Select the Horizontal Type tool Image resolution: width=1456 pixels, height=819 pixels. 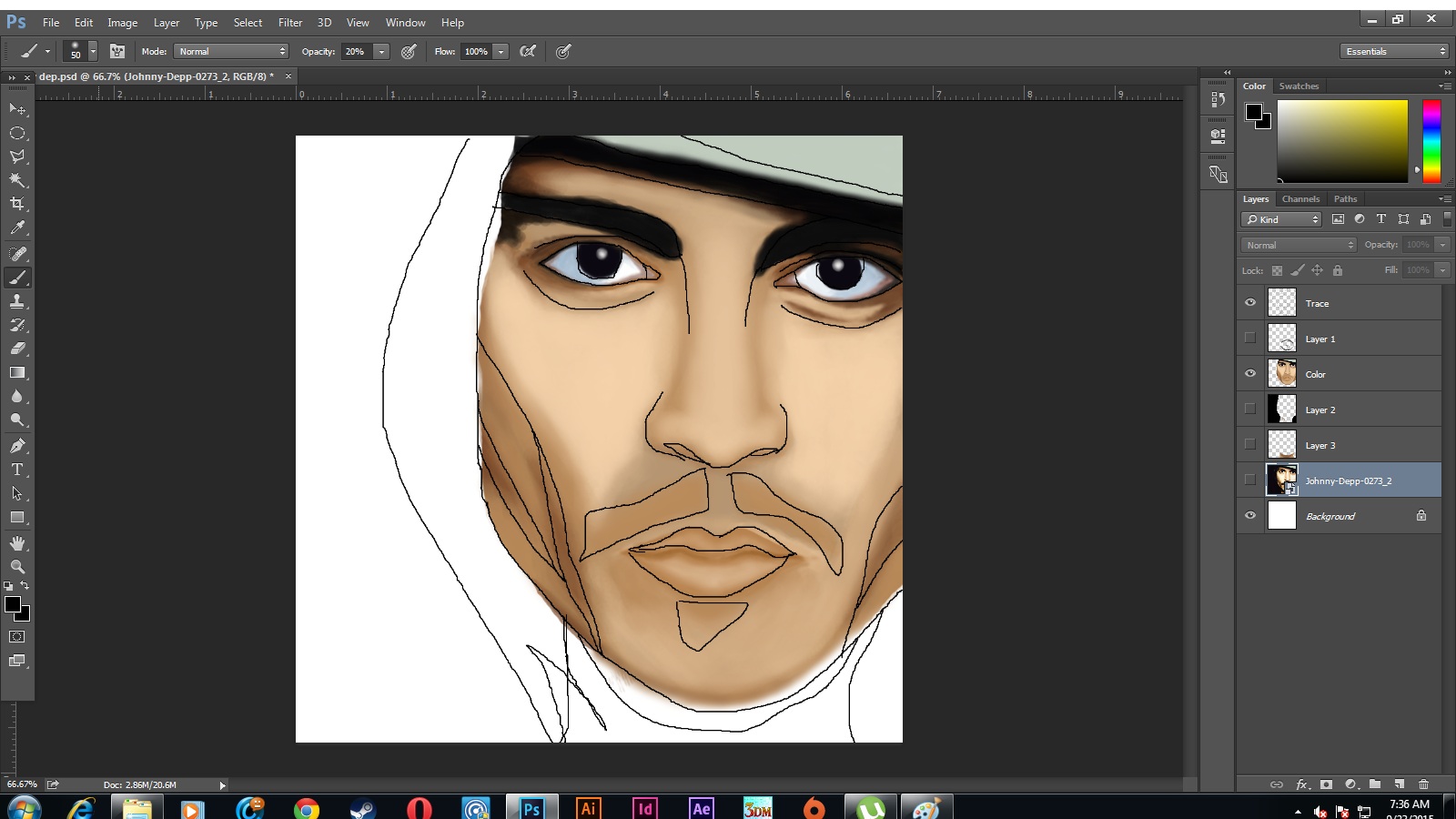(17, 470)
